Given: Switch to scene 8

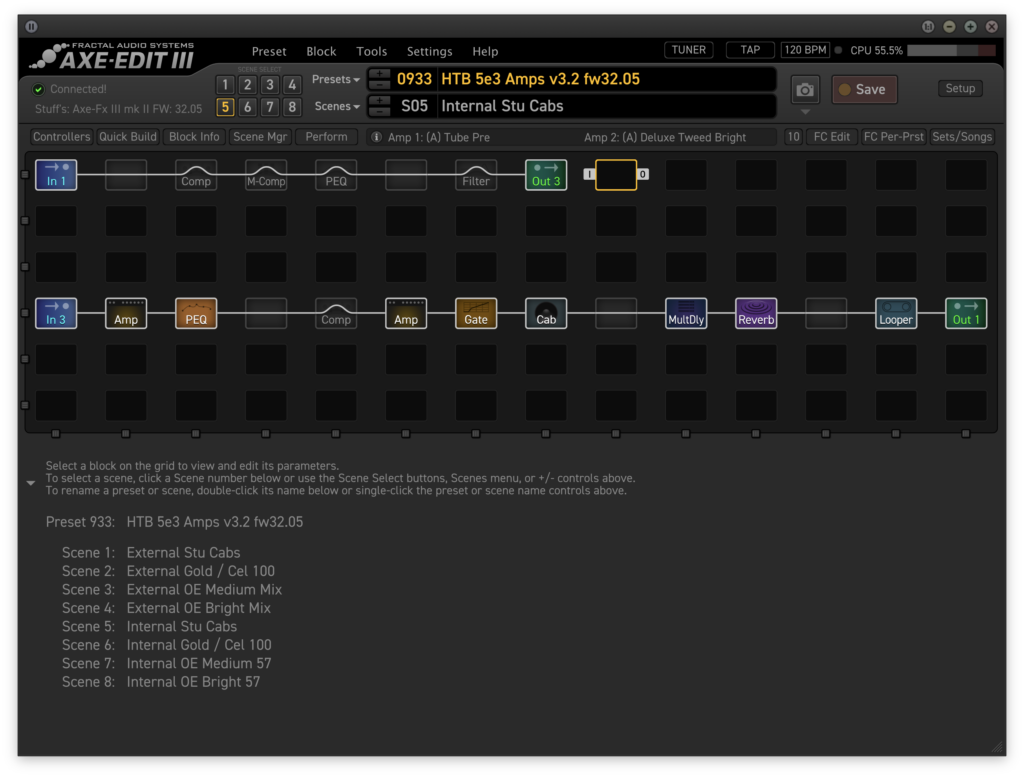Looking at the screenshot, I should (x=292, y=107).
